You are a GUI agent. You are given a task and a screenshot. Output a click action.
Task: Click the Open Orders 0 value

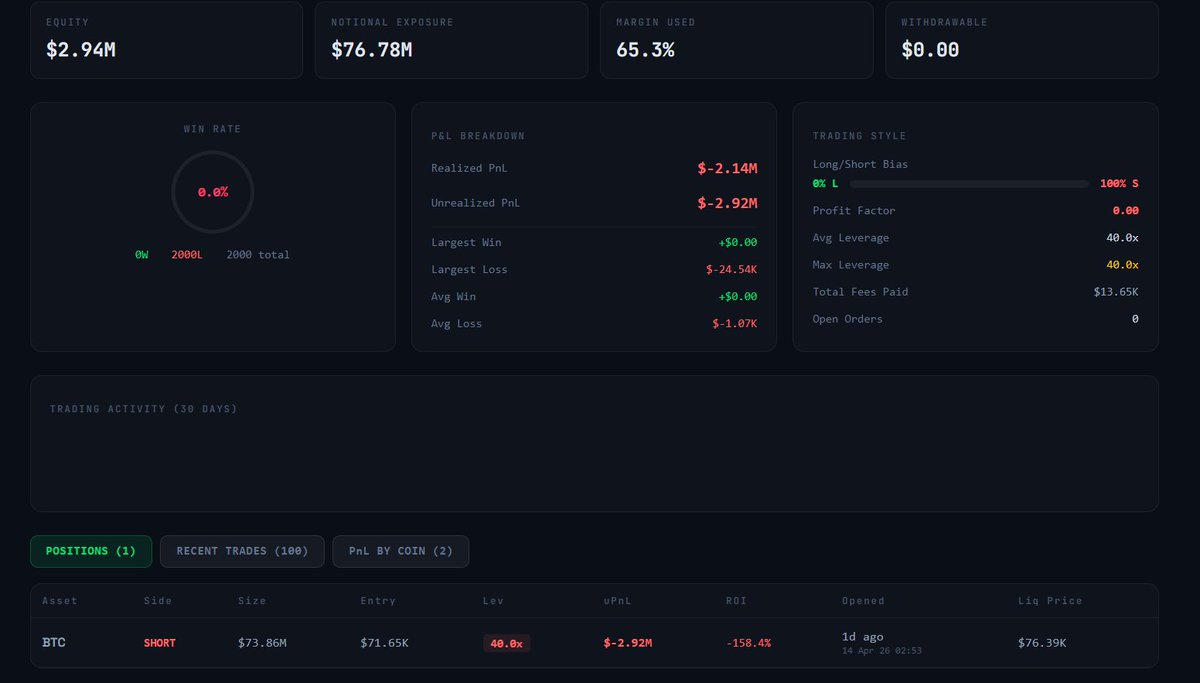click(1135, 319)
